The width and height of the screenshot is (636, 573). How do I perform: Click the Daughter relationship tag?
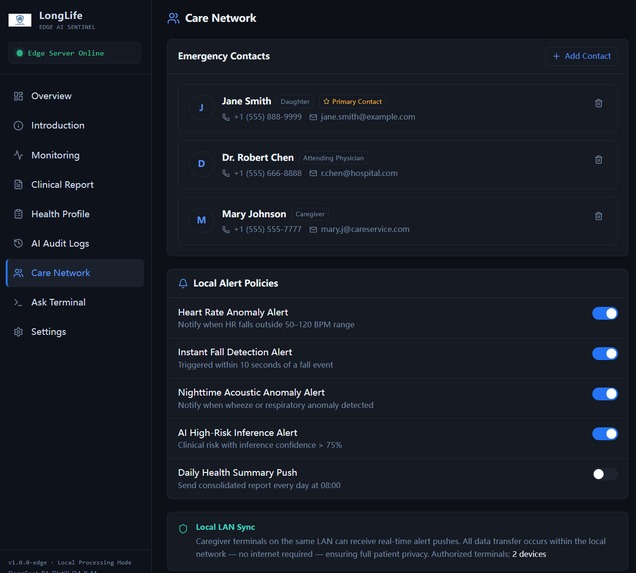point(295,101)
